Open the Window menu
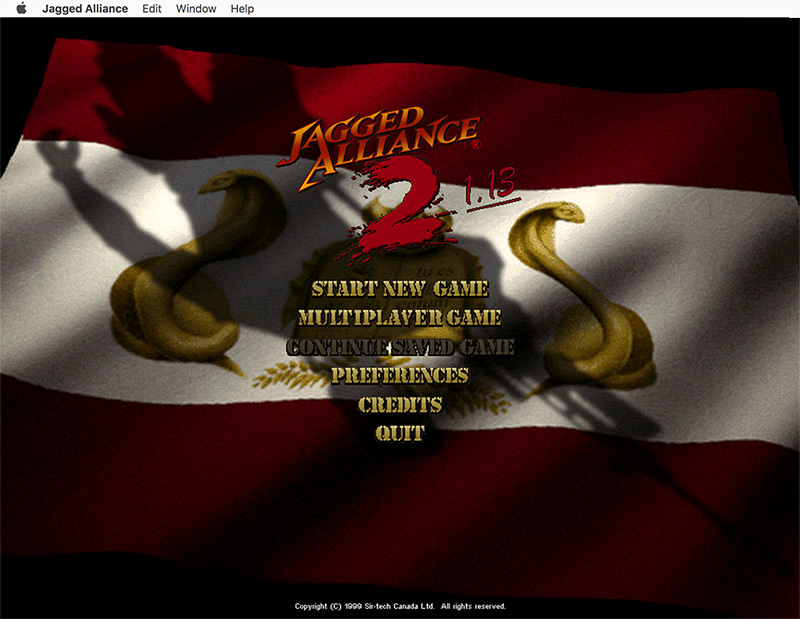Screen dimensions: 800x619 196,9
